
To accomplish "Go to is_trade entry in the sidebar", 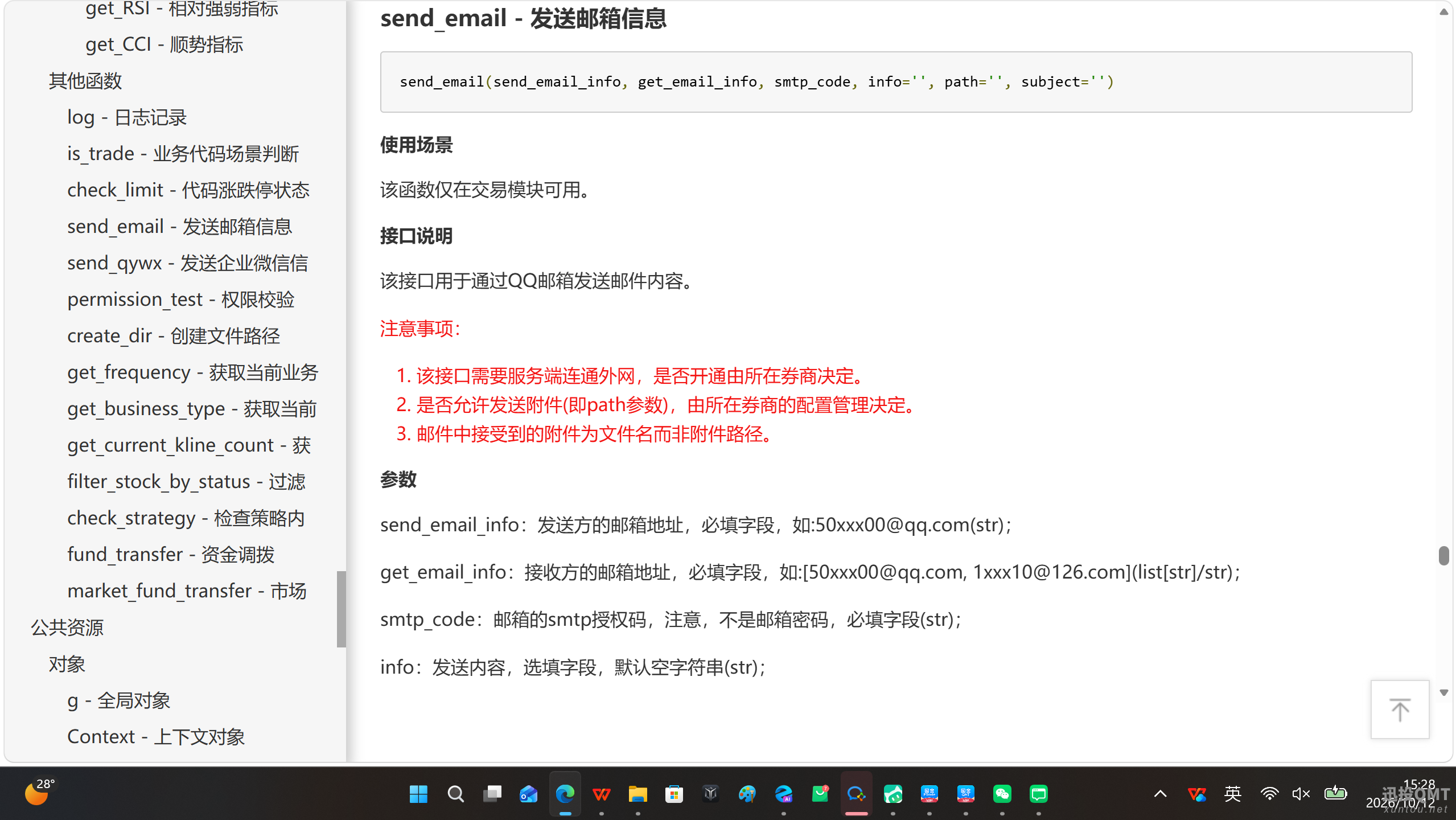I will tap(183, 154).
